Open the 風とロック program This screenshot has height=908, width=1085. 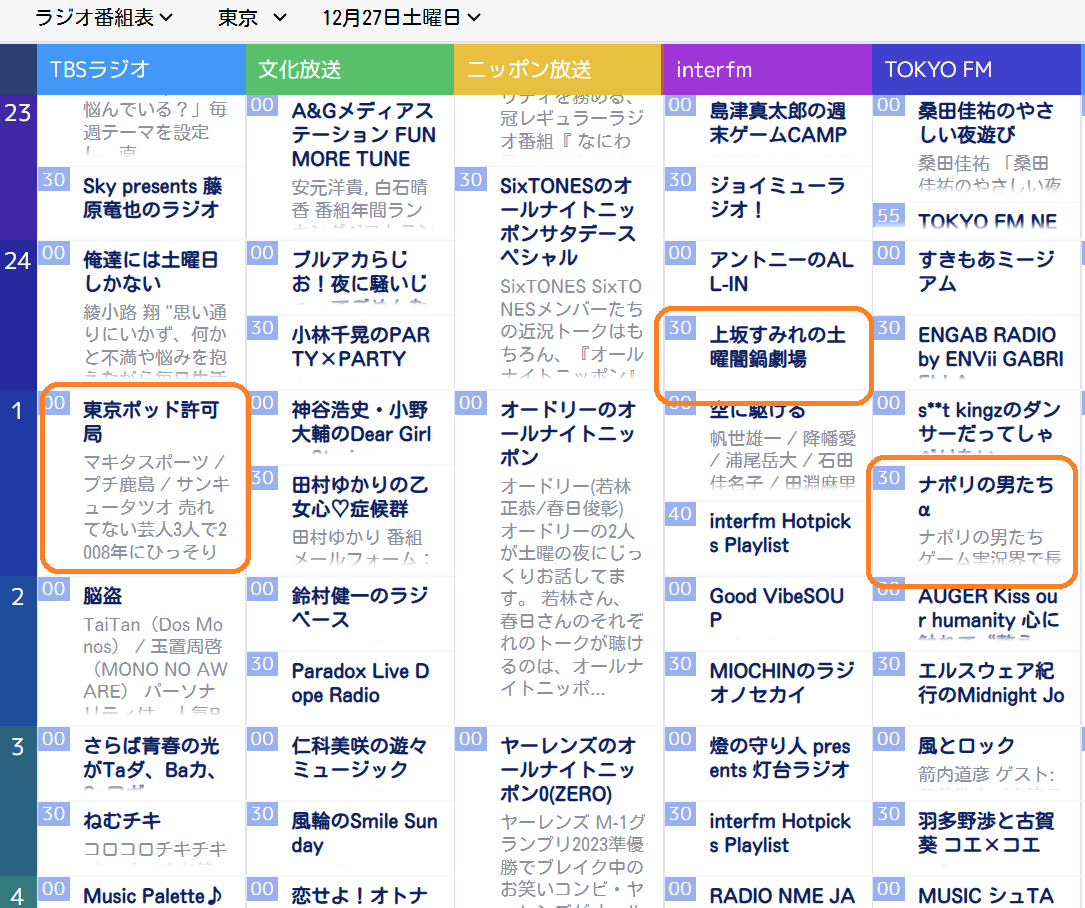[x=966, y=746]
